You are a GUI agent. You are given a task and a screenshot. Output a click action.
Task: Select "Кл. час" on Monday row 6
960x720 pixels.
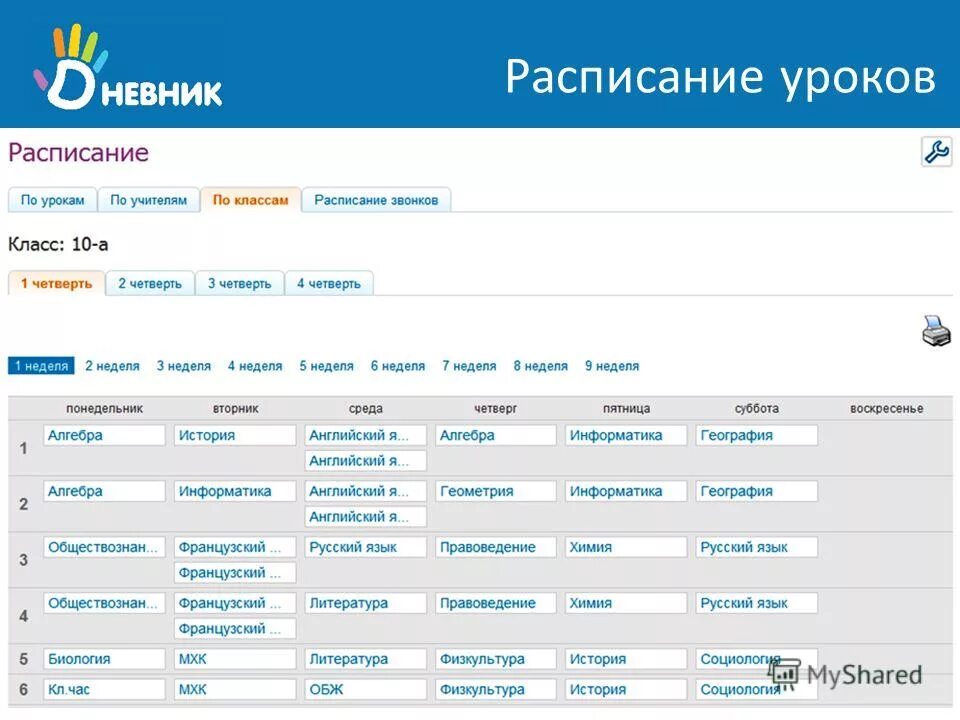click(x=103, y=688)
